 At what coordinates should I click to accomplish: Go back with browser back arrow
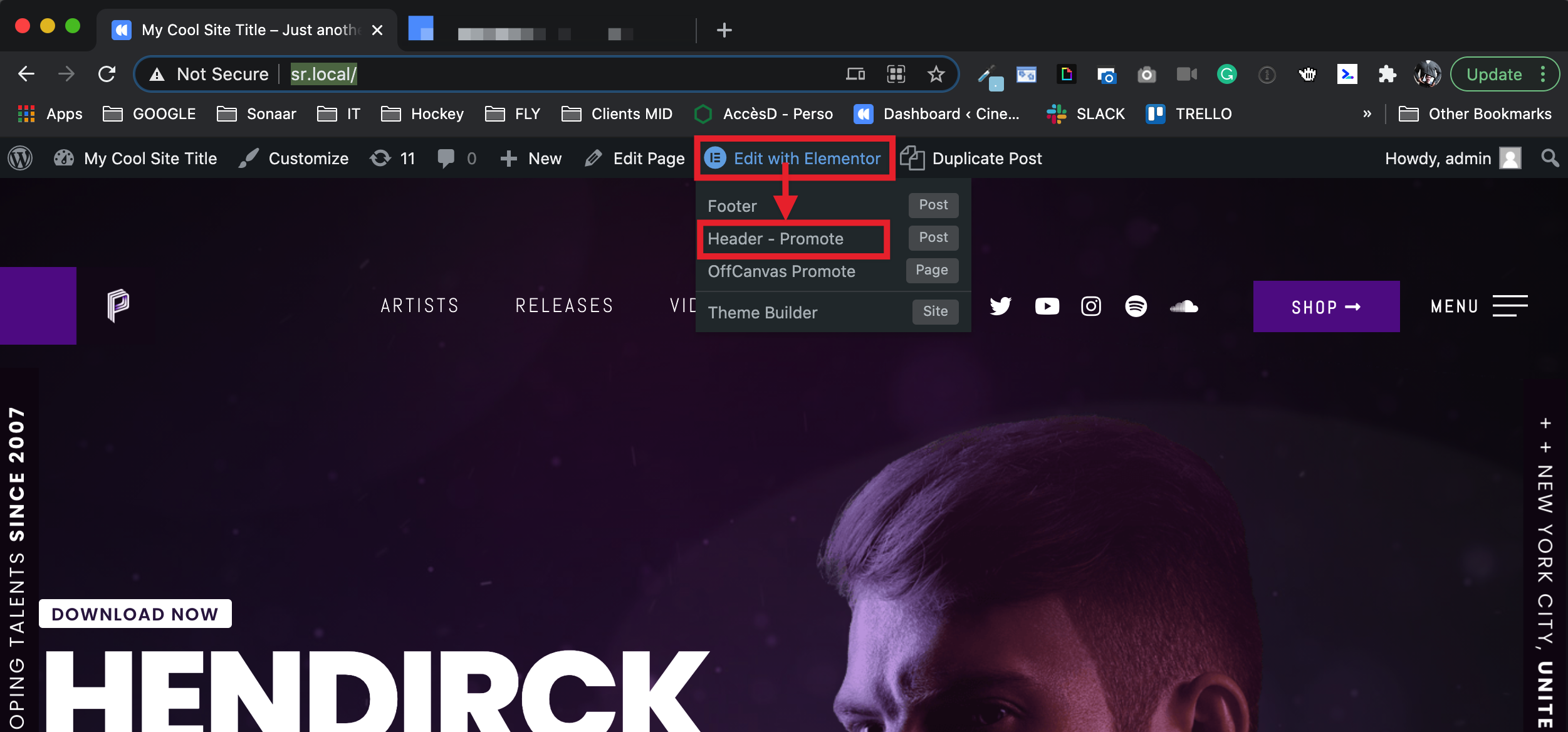[x=26, y=74]
